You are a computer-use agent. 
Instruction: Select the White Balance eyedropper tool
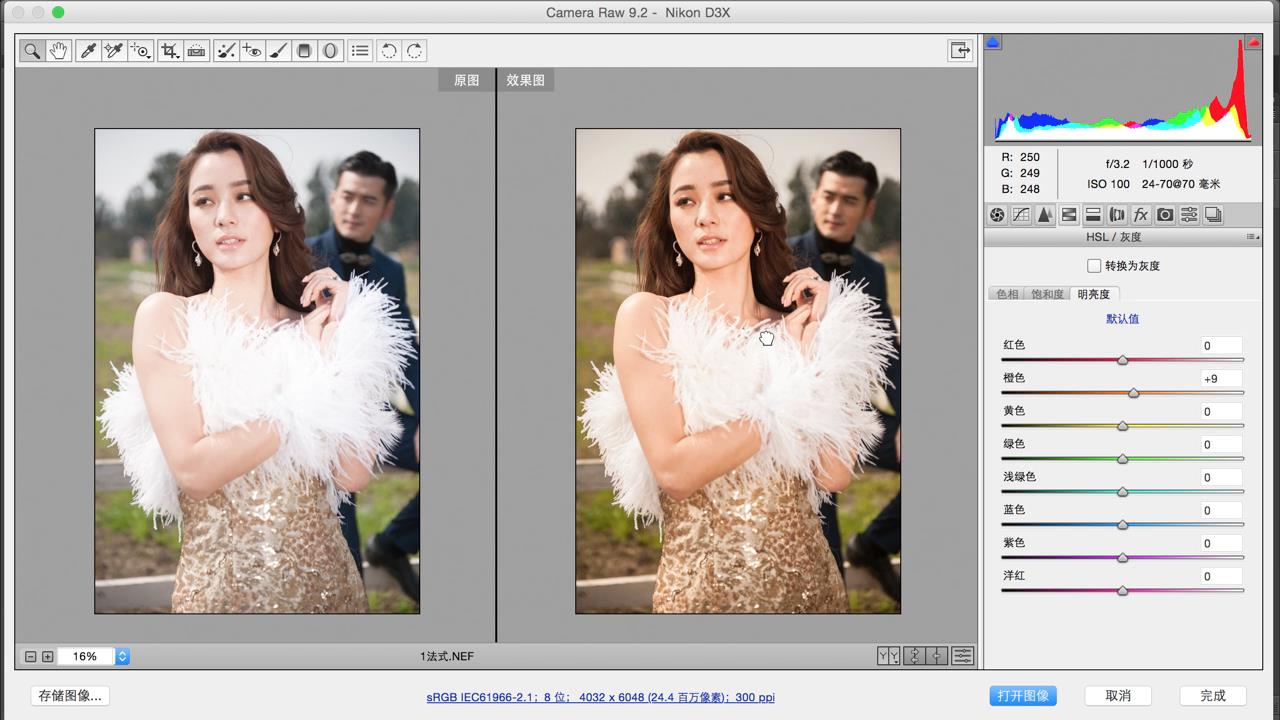pos(88,51)
